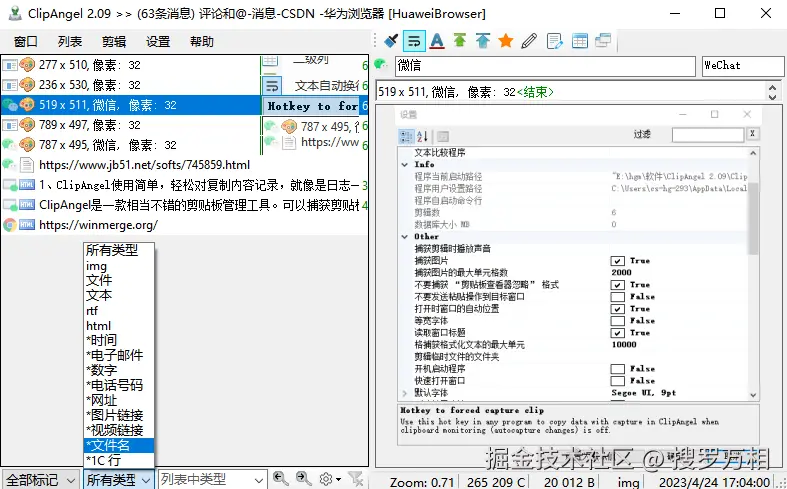
Task: Click the X button next to 过滤 field
Action: 752,134
